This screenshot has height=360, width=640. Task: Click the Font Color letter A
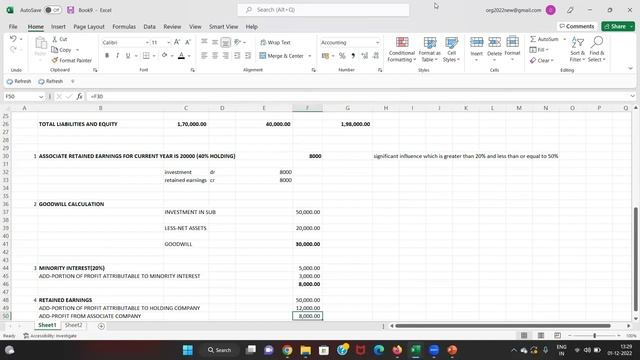[182, 56]
